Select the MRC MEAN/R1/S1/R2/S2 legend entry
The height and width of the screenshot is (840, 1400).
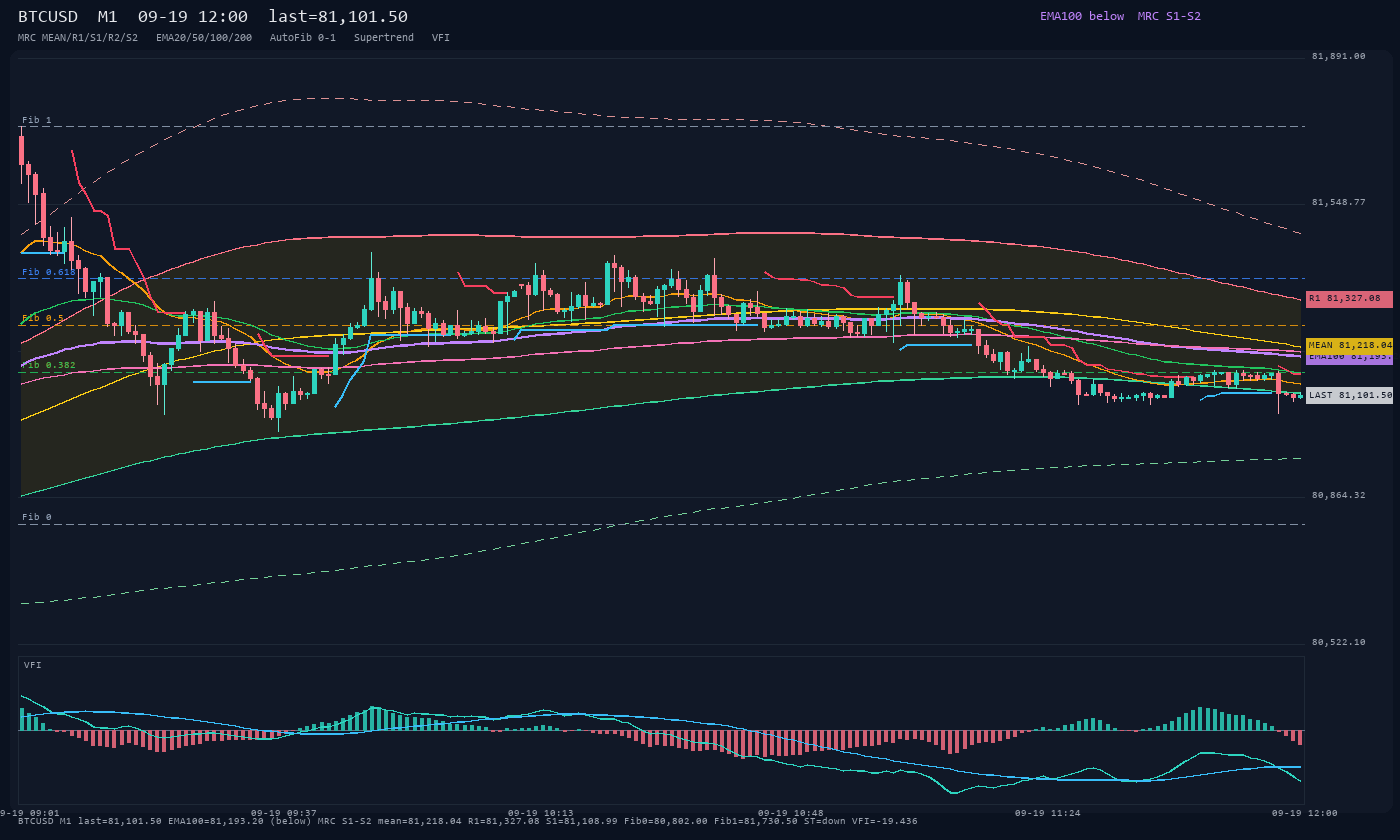click(x=78, y=38)
